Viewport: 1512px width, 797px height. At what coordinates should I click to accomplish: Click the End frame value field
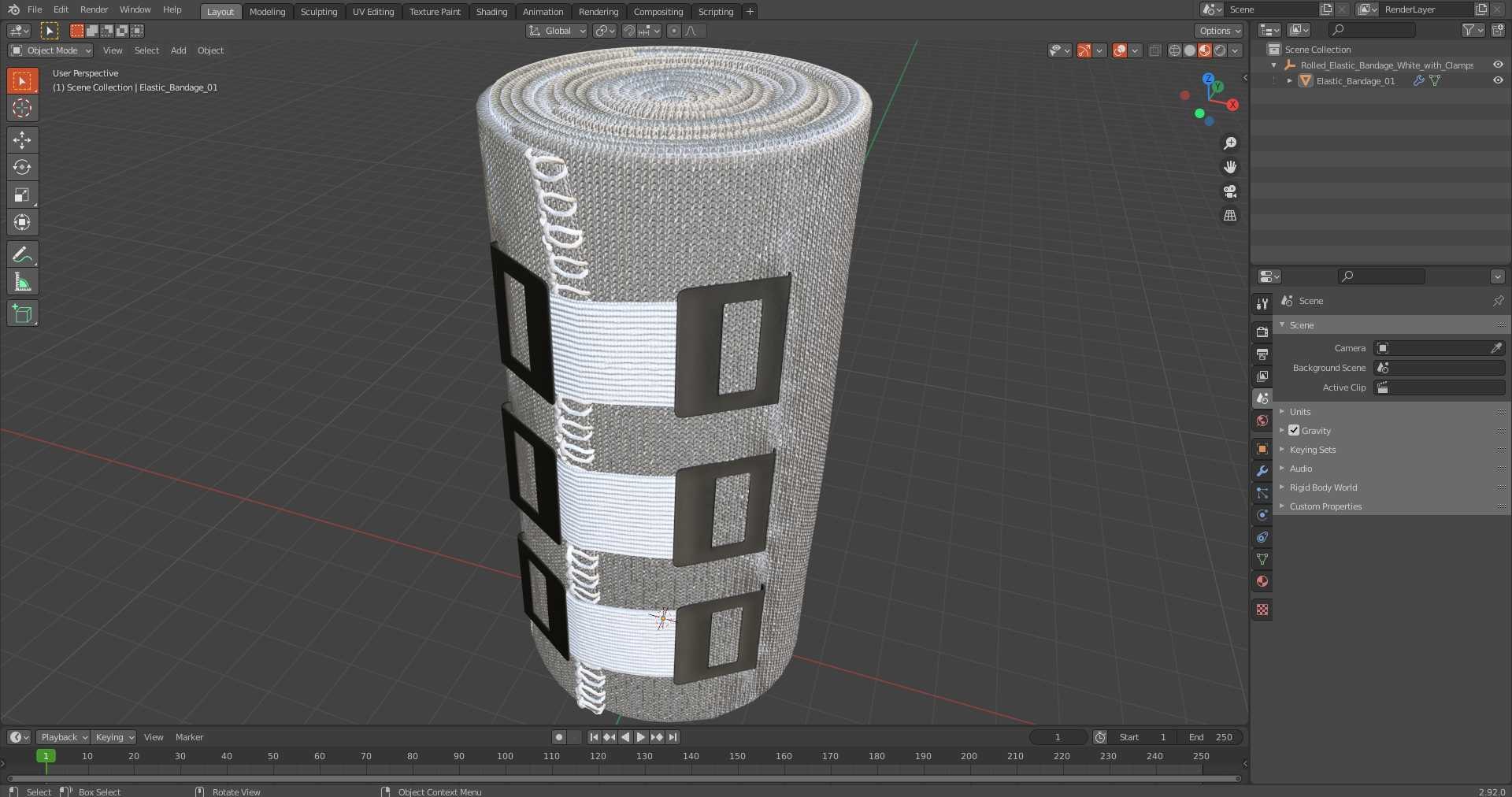[x=1211, y=737]
